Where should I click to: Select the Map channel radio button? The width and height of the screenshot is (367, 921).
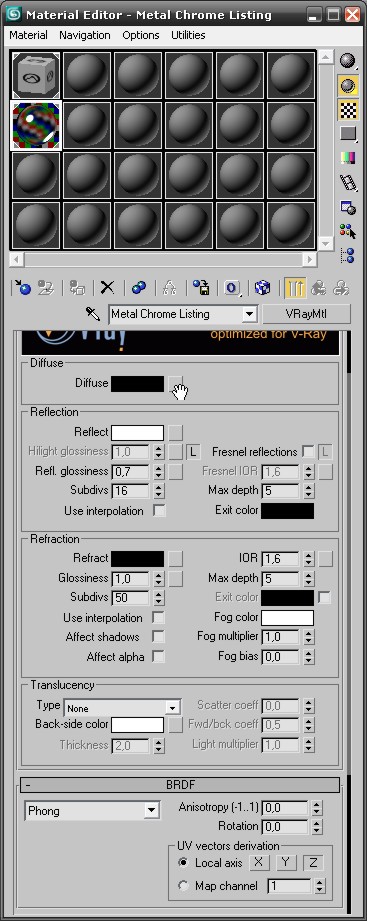184,885
